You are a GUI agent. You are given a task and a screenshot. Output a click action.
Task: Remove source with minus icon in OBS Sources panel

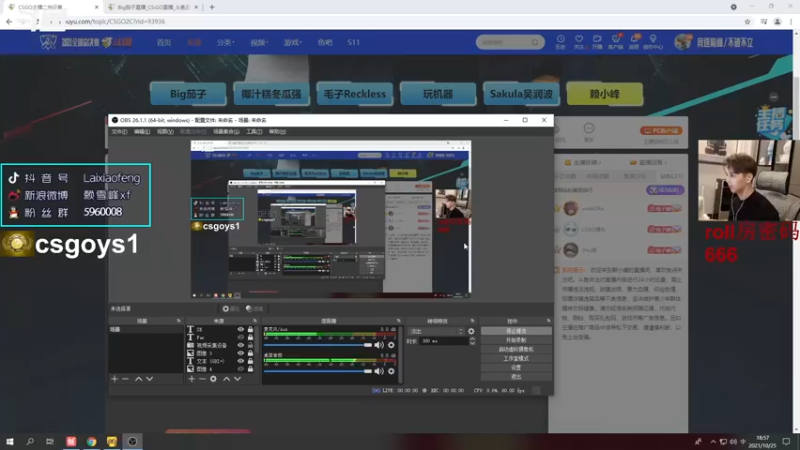coord(202,379)
